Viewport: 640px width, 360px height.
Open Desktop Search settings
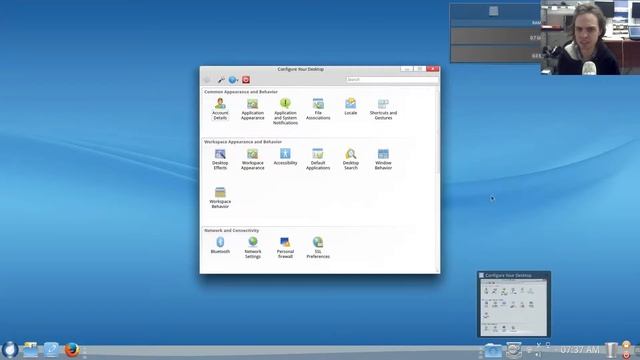pyautogui.click(x=351, y=159)
